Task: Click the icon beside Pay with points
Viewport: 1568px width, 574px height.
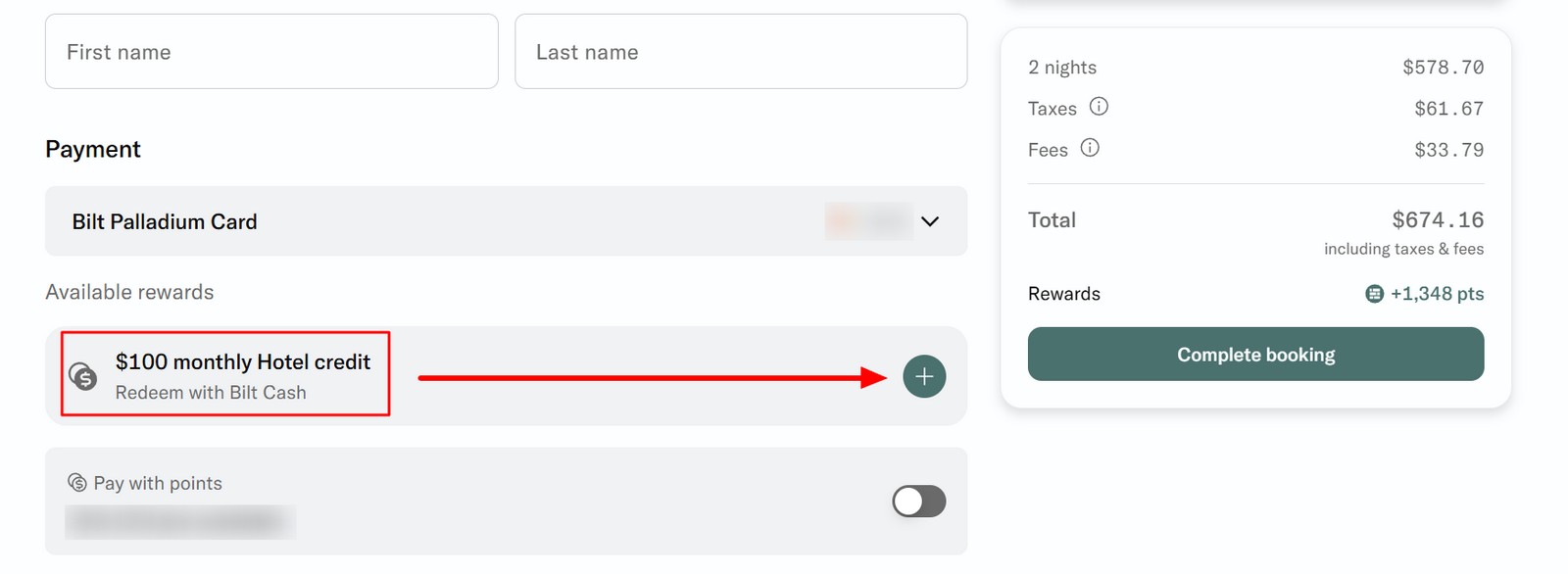Action: pyautogui.click(x=76, y=482)
